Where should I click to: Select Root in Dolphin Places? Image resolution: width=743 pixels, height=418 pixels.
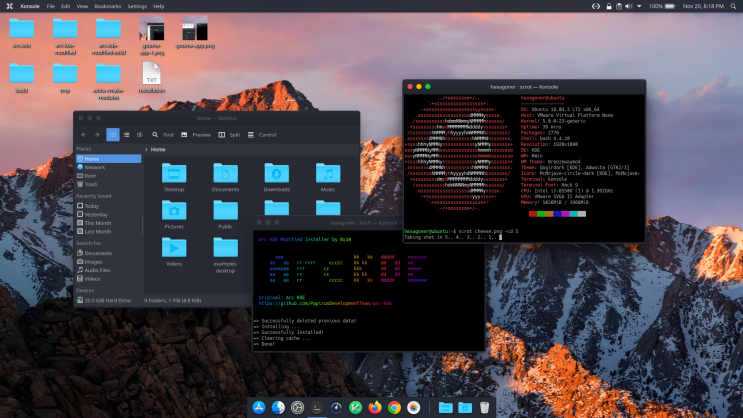point(109,176)
